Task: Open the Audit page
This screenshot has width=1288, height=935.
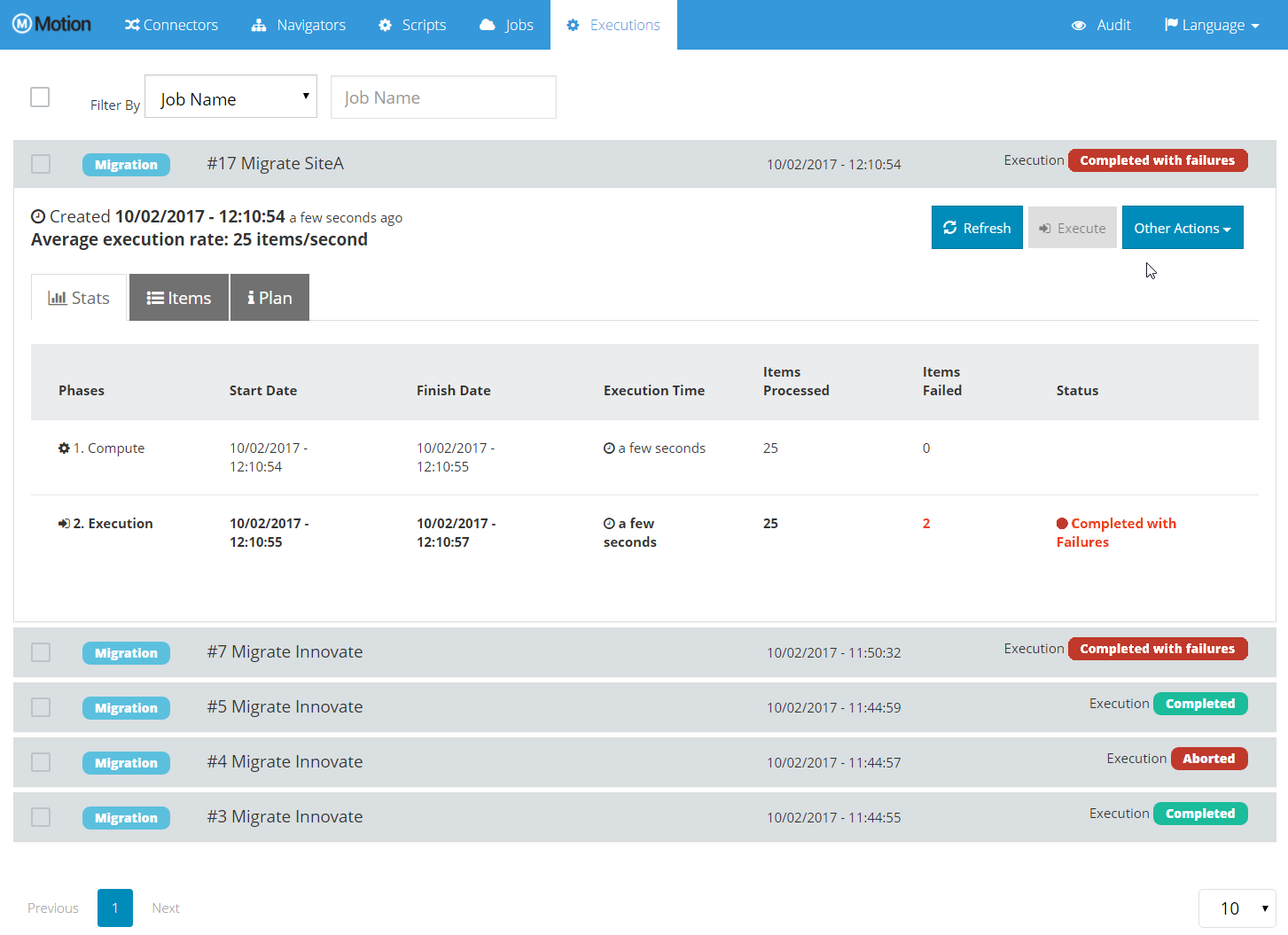Action: (x=1101, y=25)
